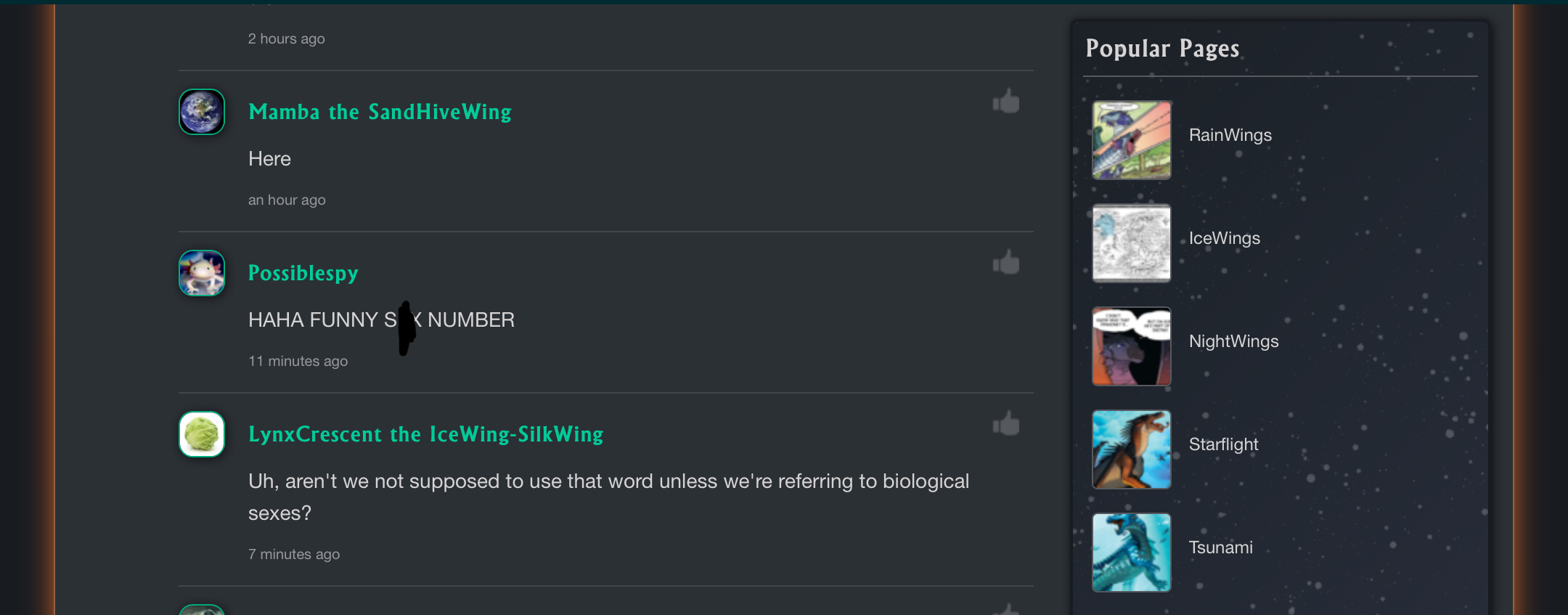Select the Starflight thumbnail image
Viewport: 1568px width, 615px height.
(1131, 449)
